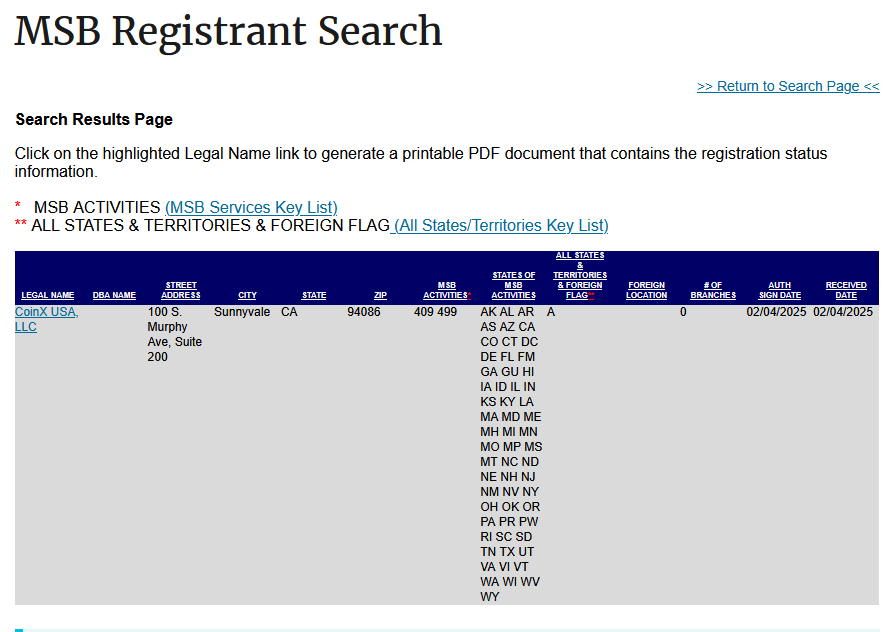Select the Sunnyvale city cell
Screen dimensions: 890x632
(242, 312)
